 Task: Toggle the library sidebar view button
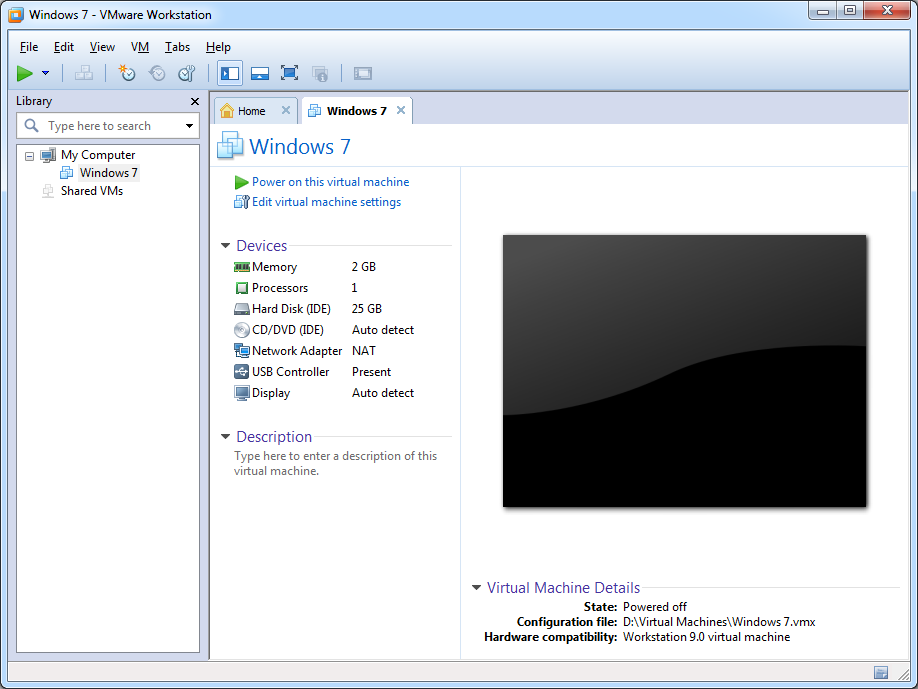click(230, 73)
